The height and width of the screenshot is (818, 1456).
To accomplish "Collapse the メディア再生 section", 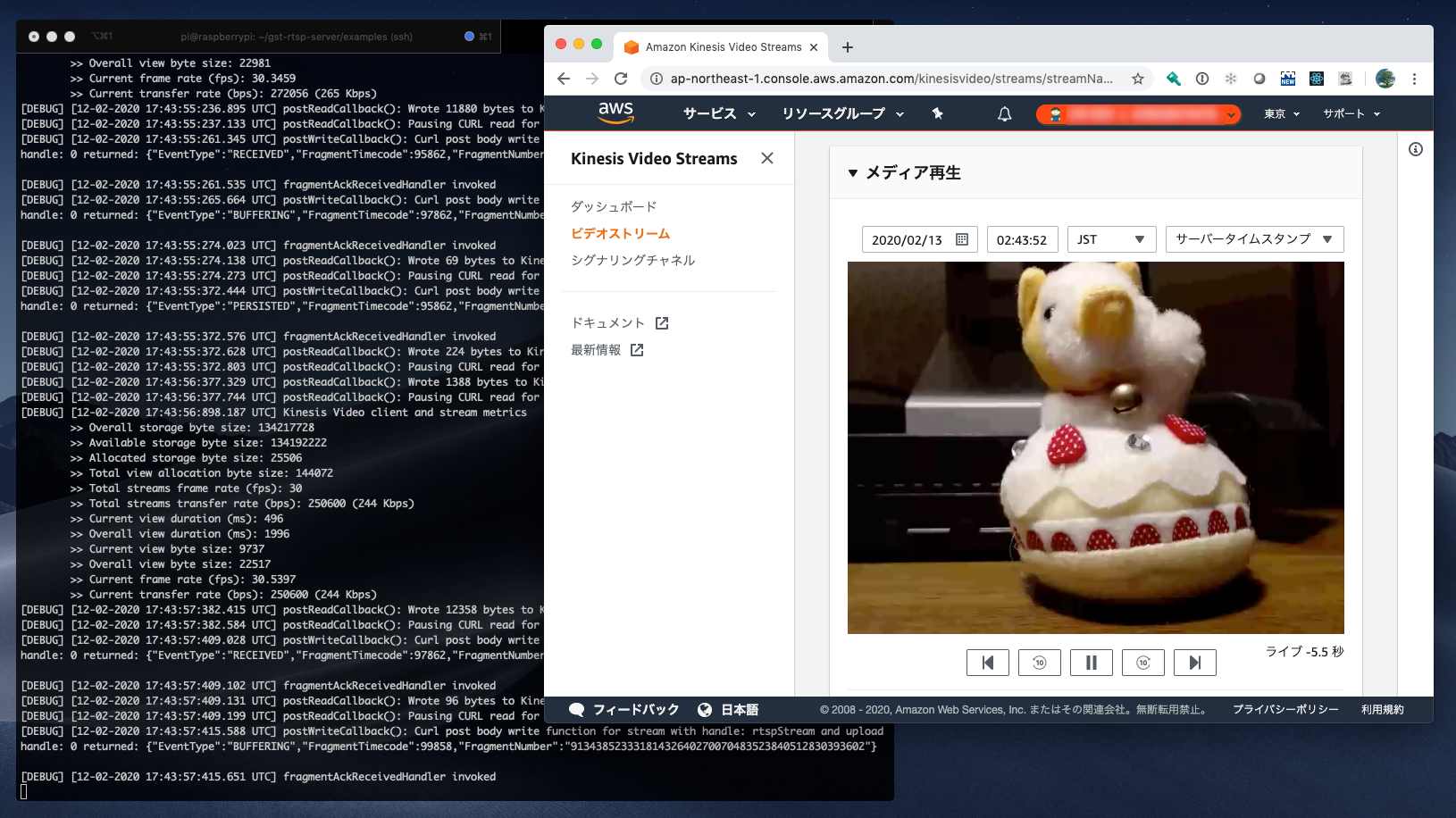I will coord(852,172).
